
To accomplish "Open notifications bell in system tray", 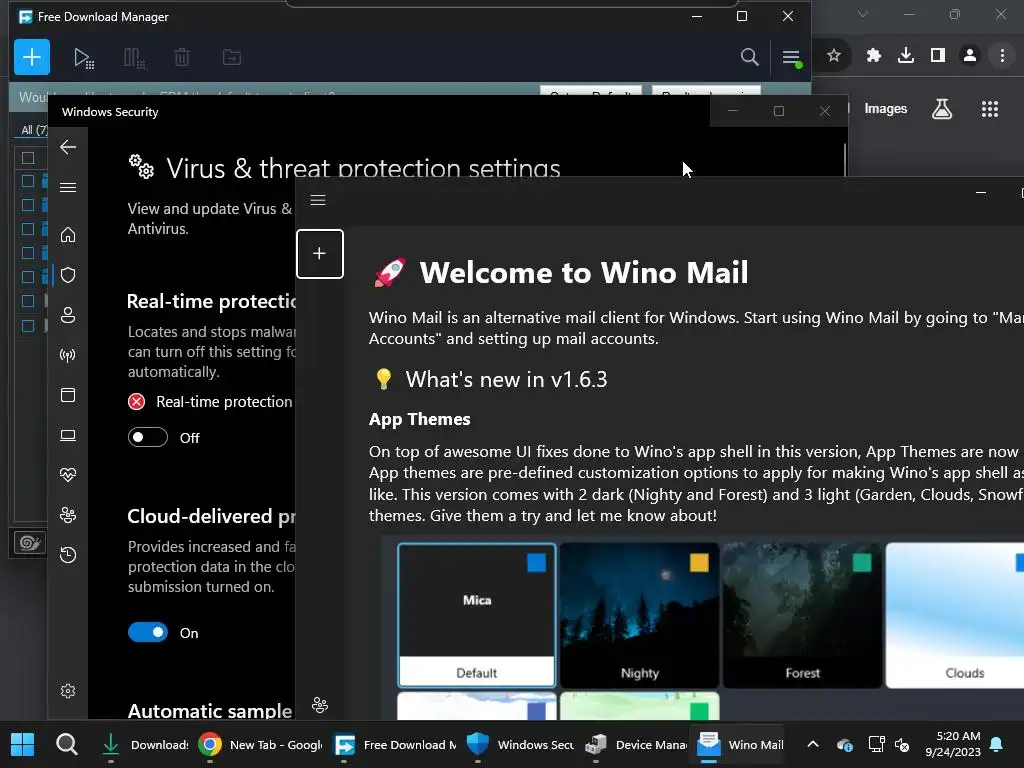I will 997,744.
